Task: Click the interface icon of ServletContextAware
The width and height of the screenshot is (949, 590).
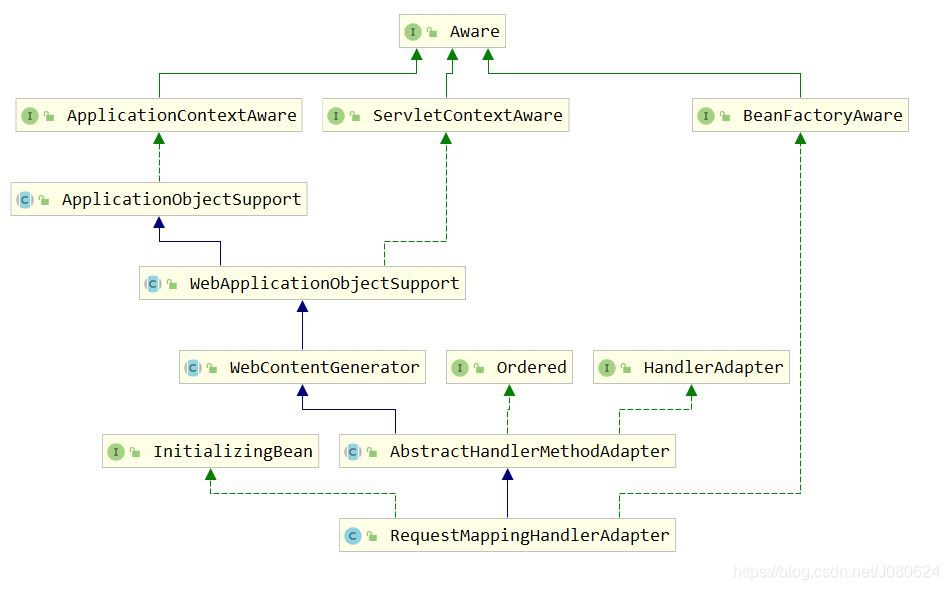Action: 336,116
